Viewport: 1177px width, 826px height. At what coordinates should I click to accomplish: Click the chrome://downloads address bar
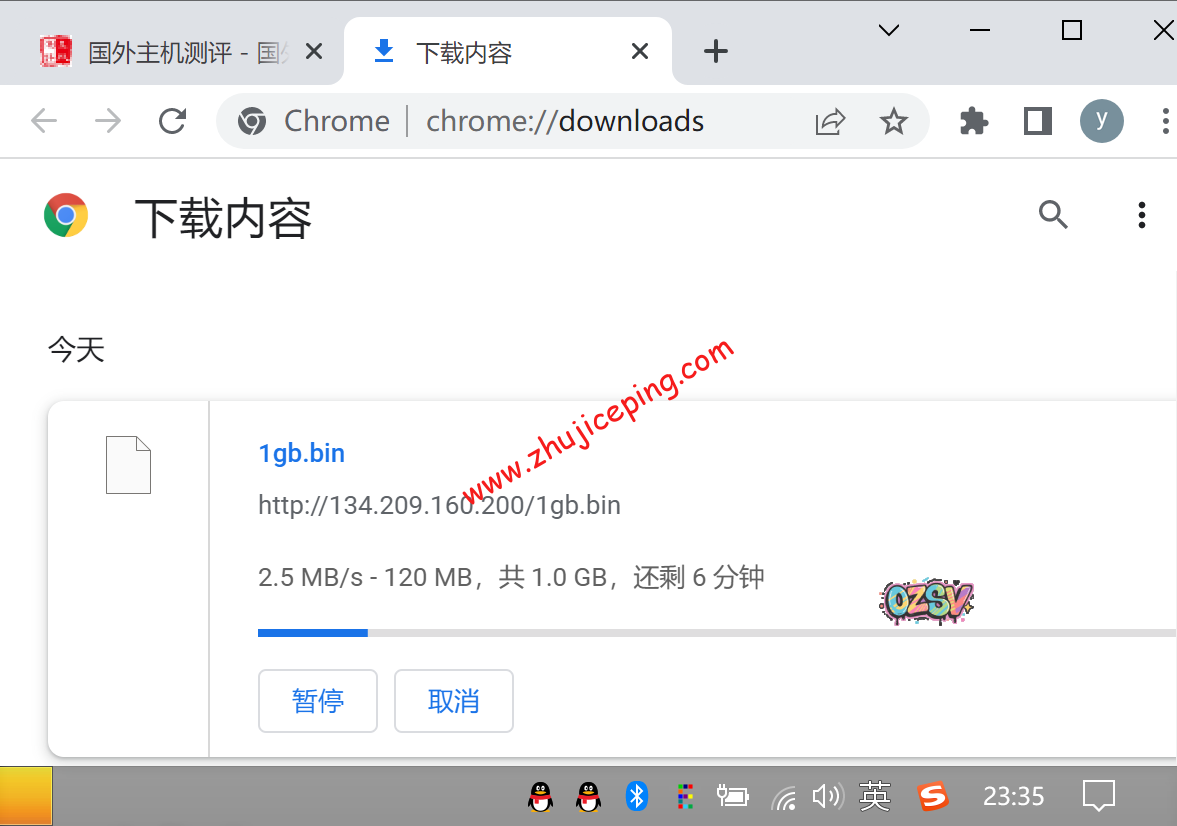(565, 121)
